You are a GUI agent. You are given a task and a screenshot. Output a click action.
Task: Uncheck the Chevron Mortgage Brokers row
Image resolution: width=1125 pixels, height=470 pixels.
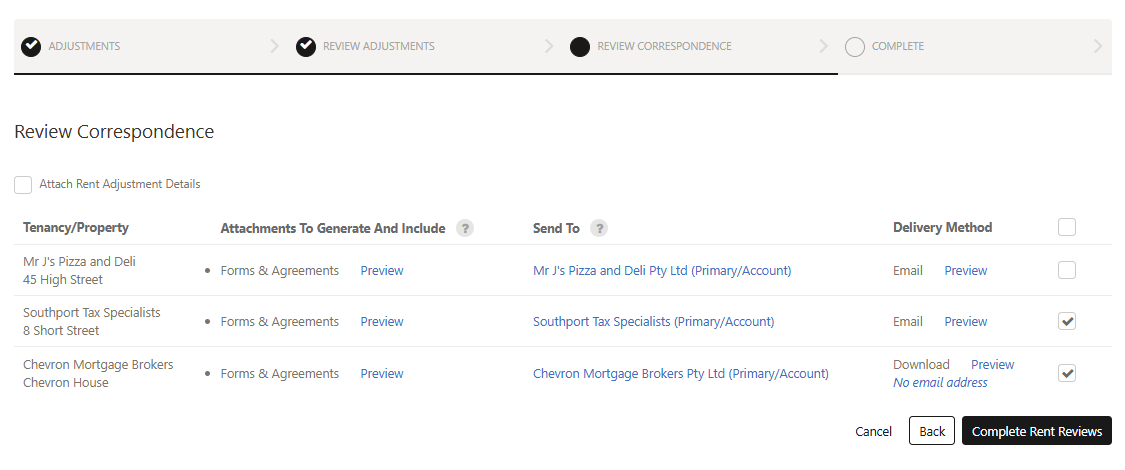1067,373
